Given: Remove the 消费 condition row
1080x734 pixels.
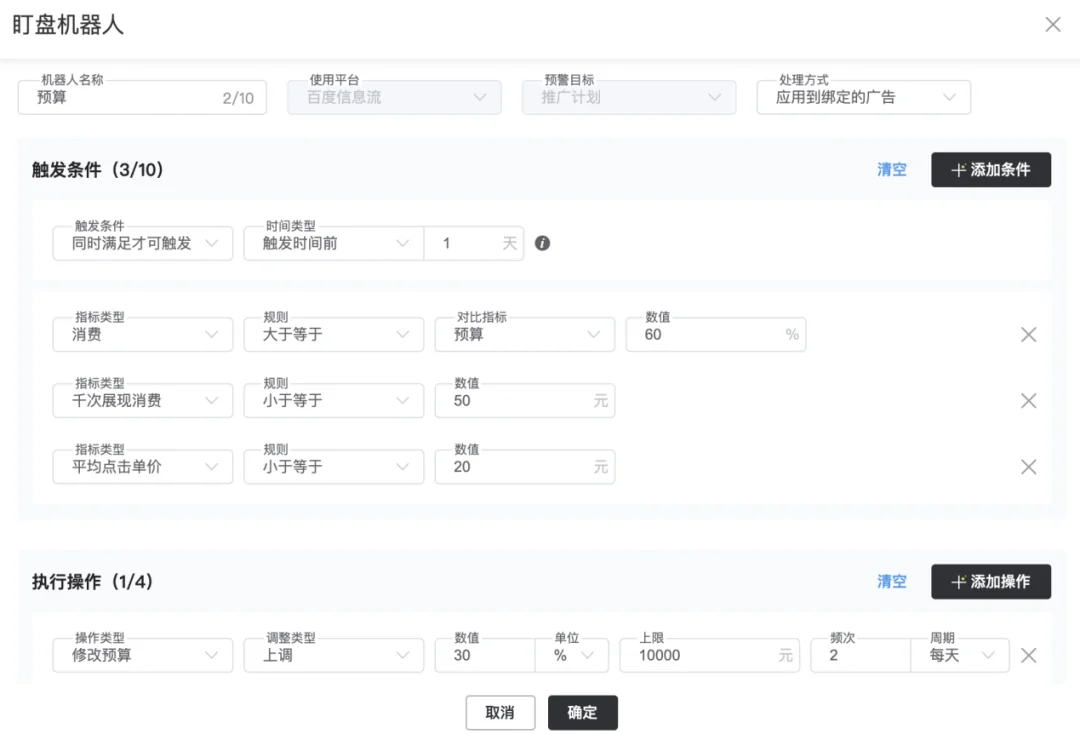Looking at the screenshot, I should 1028,335.
